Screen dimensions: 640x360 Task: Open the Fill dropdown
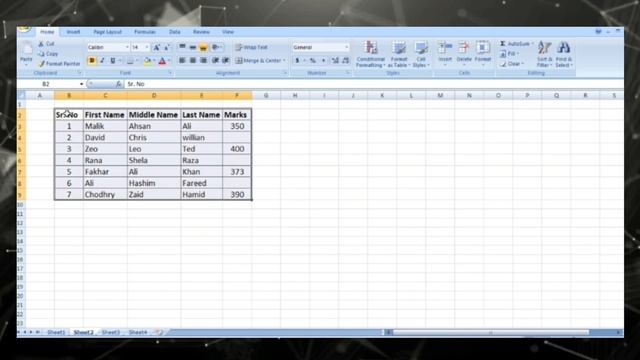509,53
